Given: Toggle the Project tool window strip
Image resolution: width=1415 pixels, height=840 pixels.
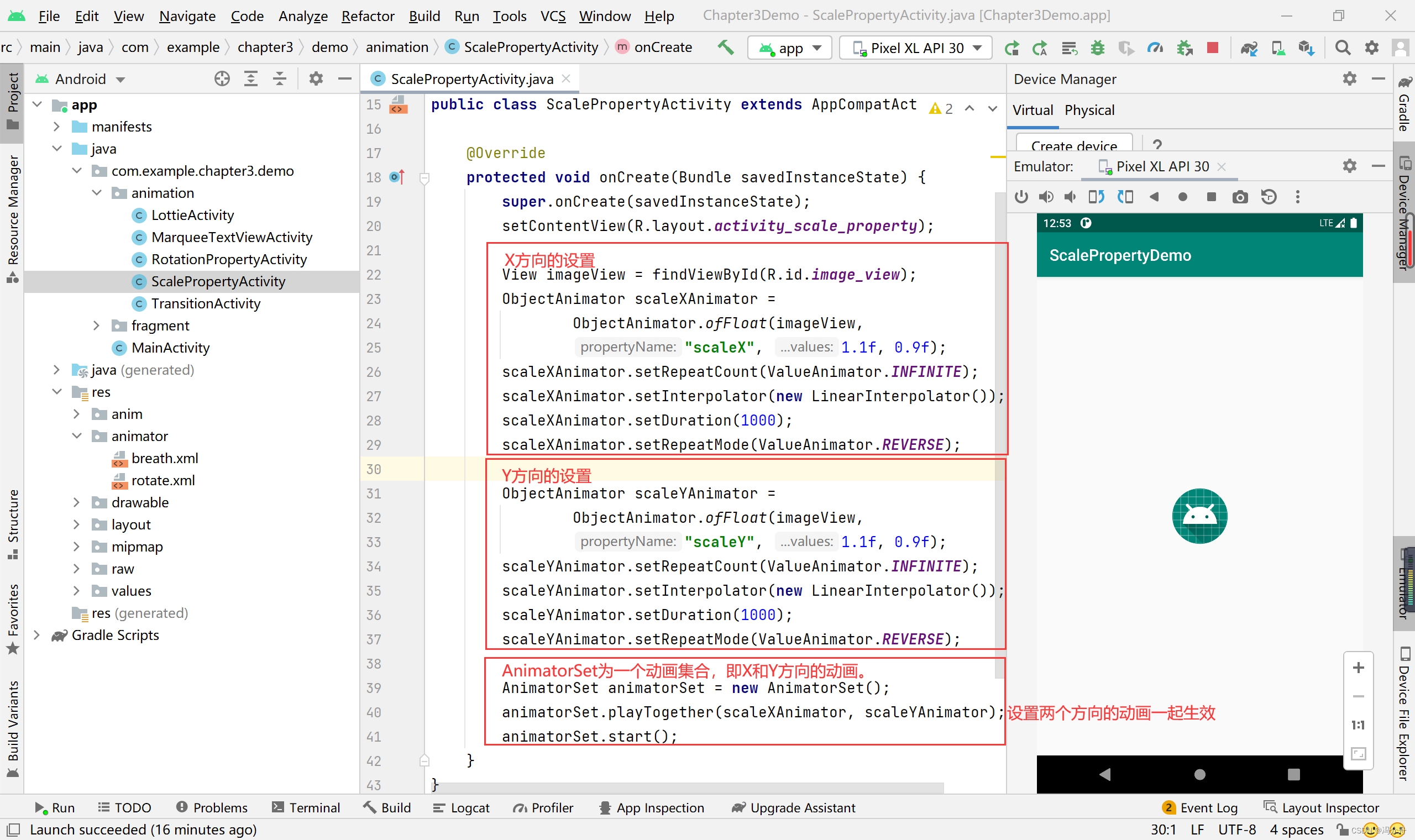Looking at the screenshot, I should [x=12, y=101].
